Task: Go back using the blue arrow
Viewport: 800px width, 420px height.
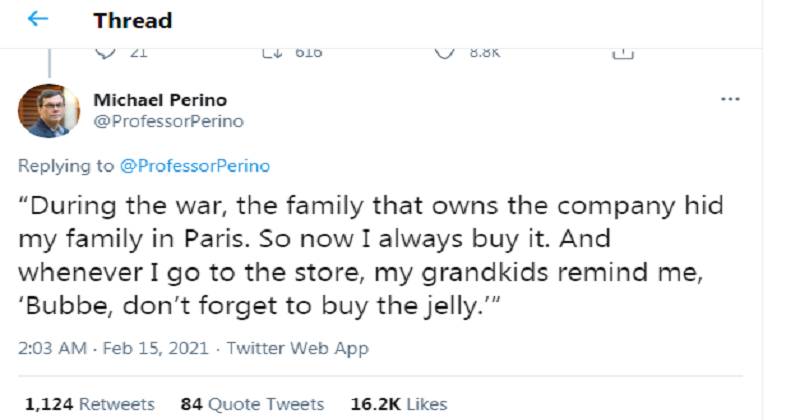Action: pyautogui.click(x=38, y=19)
